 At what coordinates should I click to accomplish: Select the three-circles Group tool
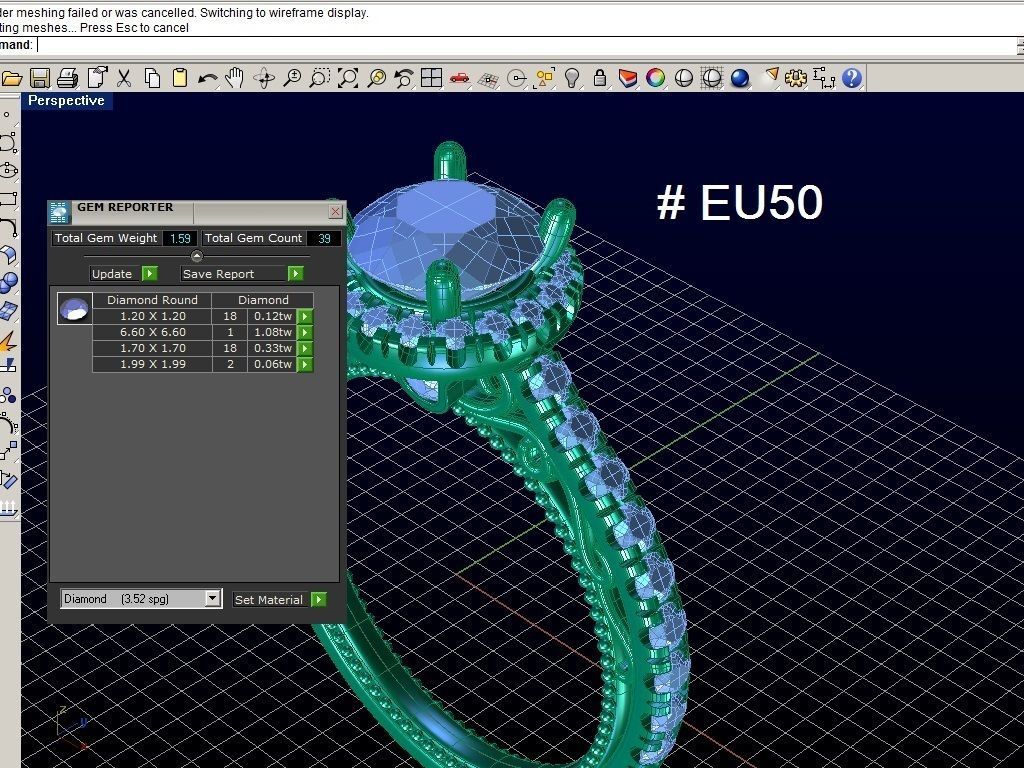tap(8, 395)
